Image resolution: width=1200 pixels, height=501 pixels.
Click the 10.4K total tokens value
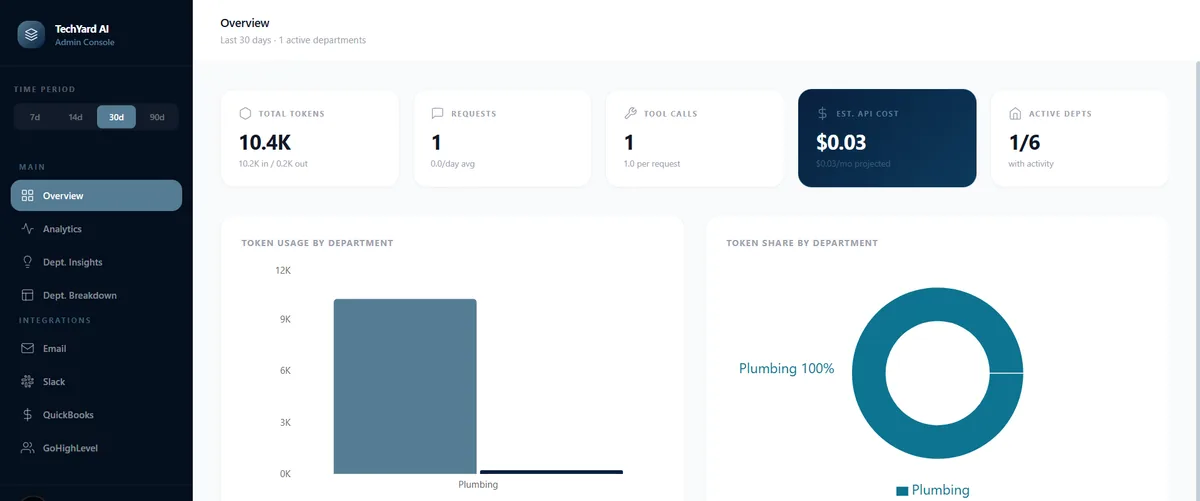tap(264, 142)
